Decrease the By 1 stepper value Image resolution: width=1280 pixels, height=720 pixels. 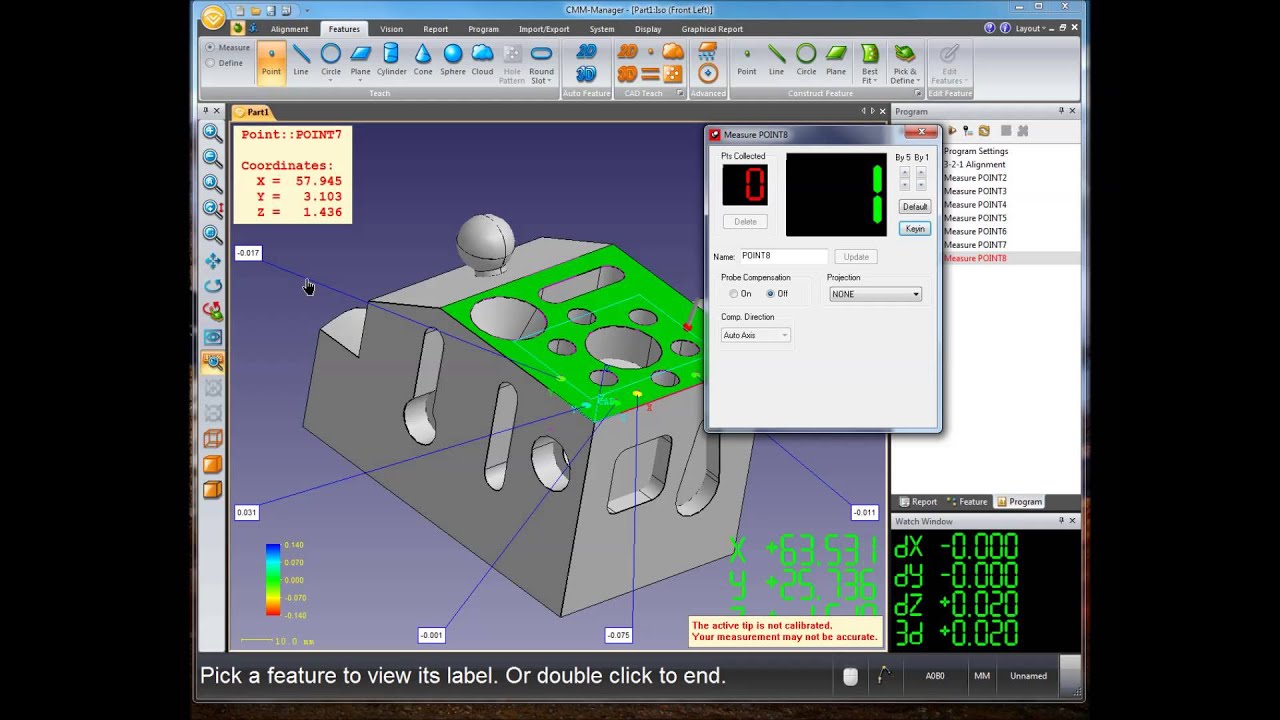tap(920, 185)
